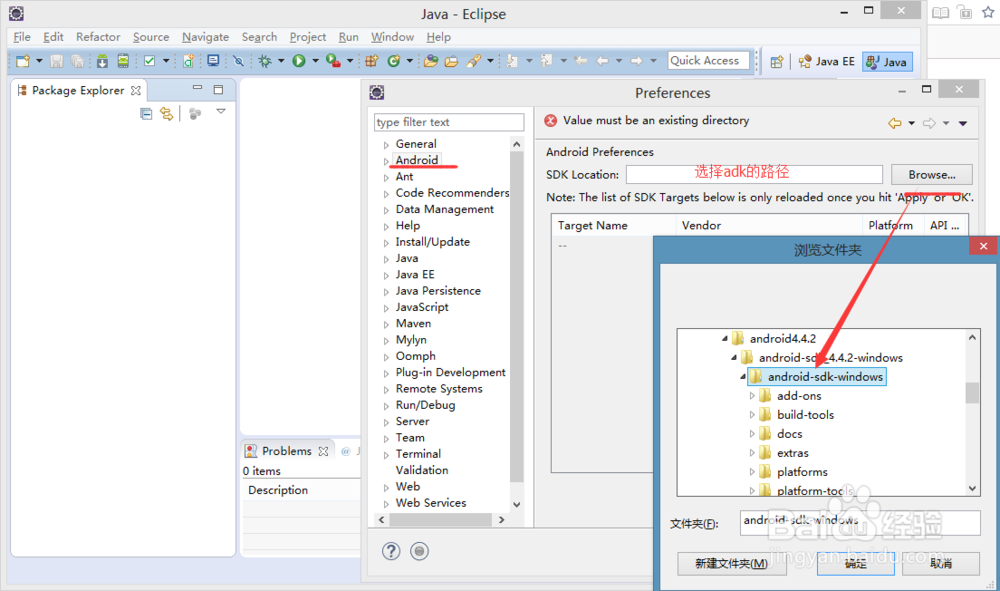The image size is (1000, 591).
Task: Click the Save icon in Eclipse toolbar
Action: tap(57, 61)
